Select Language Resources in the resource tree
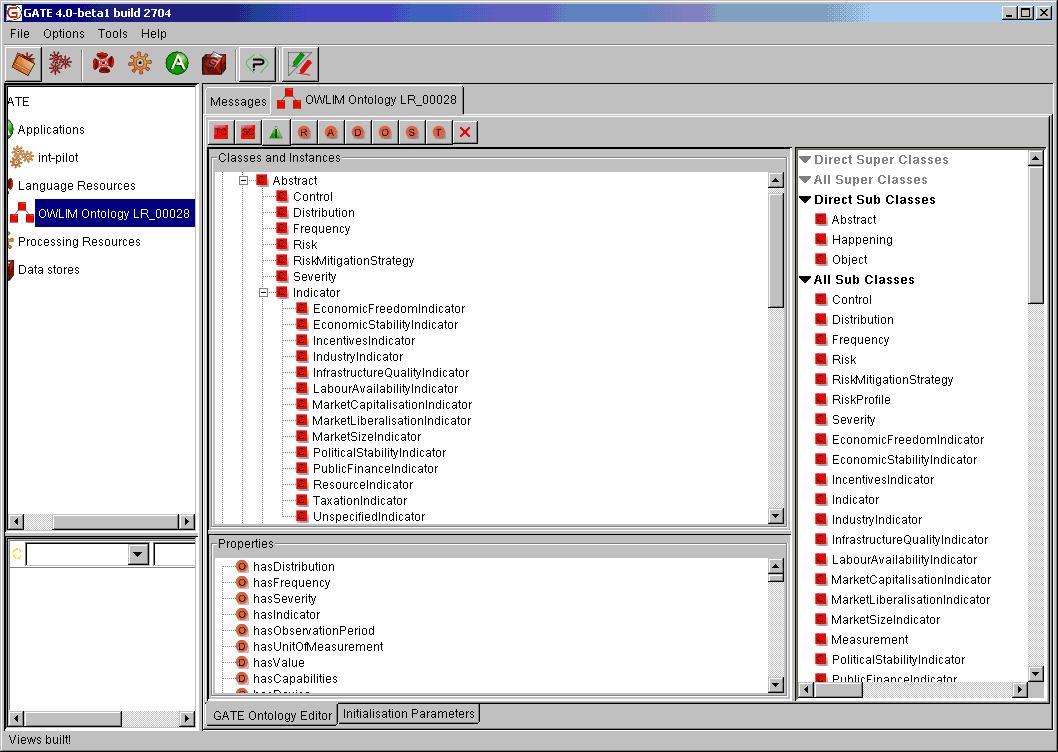This screenshot has height=752, width=1058. (77, 186)
